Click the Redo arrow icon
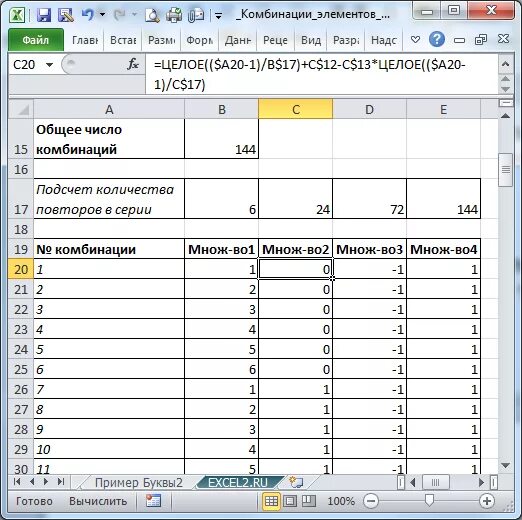The height and width of the screenshot is (520, 522). coord(120,15)
